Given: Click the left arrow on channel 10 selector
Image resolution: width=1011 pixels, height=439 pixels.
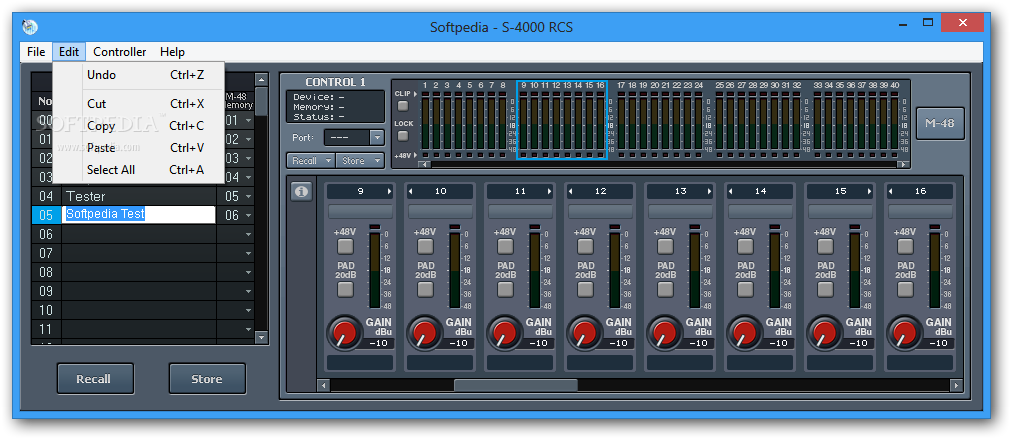Looking at the screenshot, I should [x=411, y=191].
